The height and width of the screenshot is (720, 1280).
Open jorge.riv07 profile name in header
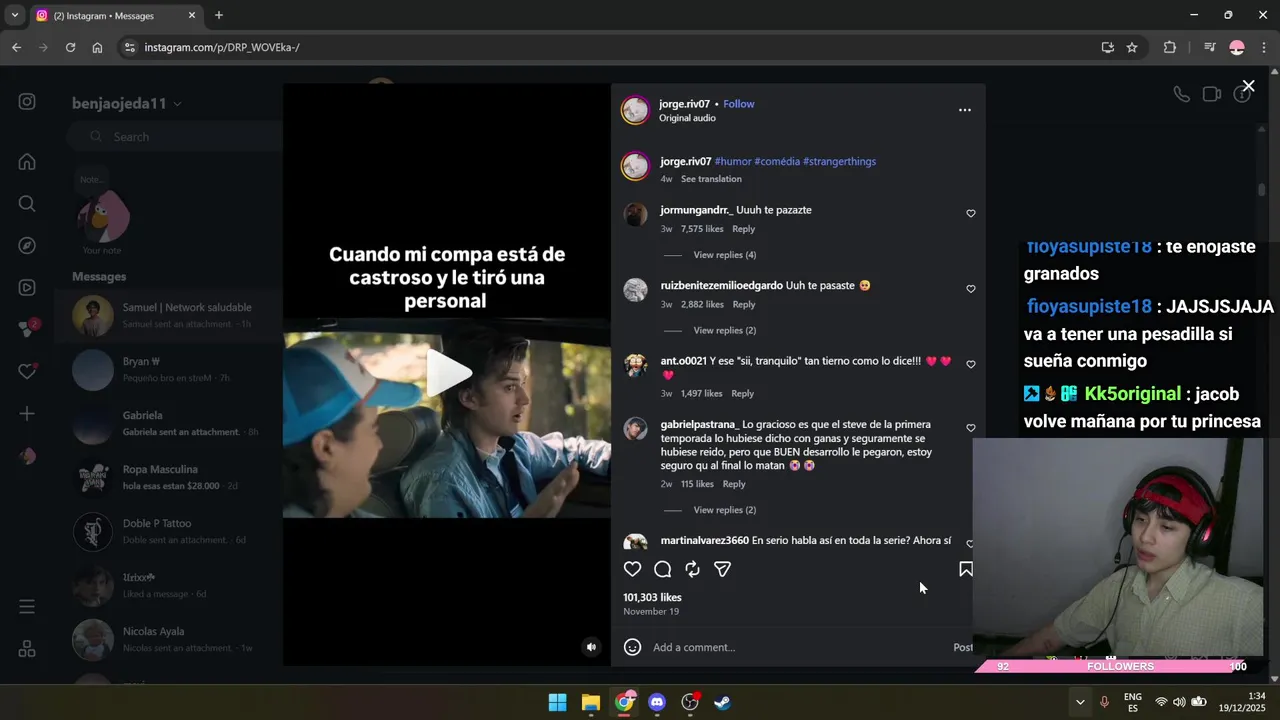click(684, 104)
